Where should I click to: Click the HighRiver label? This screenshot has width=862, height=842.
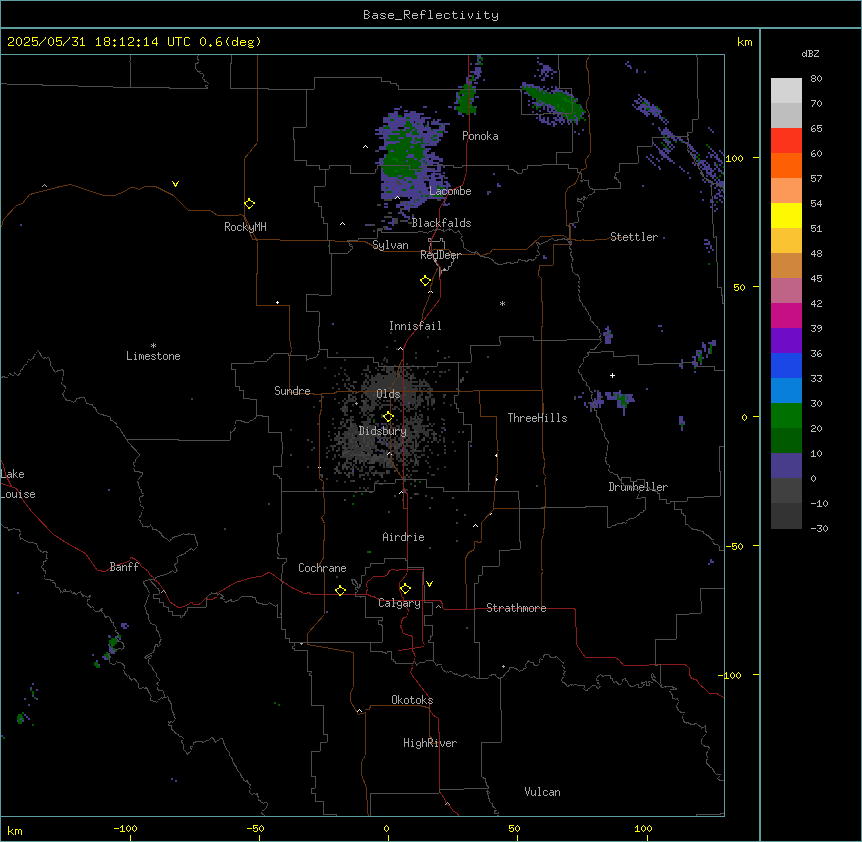tap(430, 743)
